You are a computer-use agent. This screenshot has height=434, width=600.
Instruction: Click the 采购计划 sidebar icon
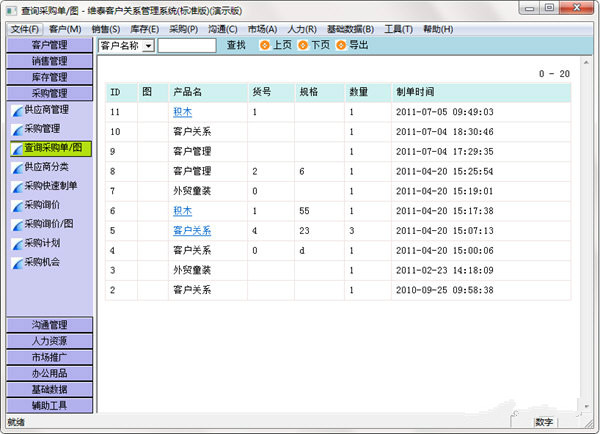click(x=18, y=244)
